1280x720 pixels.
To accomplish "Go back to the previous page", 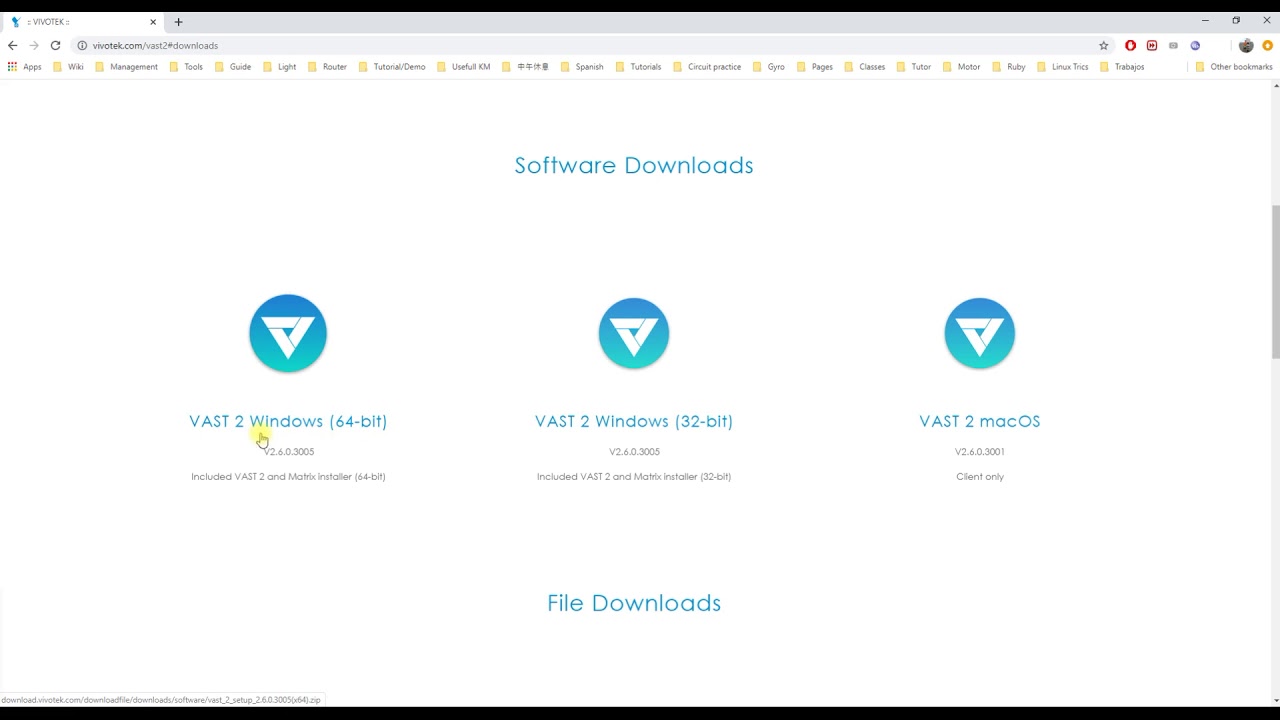I will (x=12, y=45).
